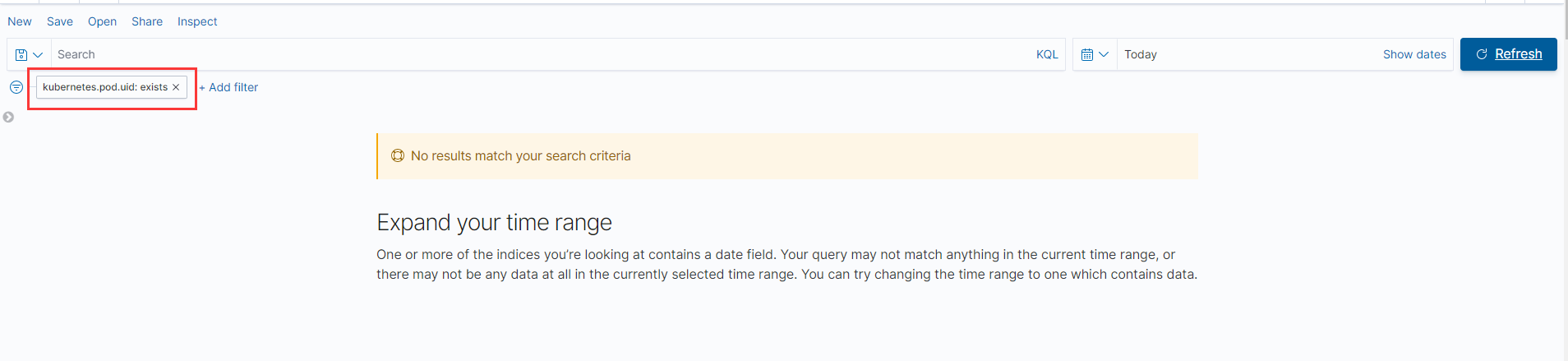Remove the kubernetes.pod.uid filter with its X

tap(176, 87)
